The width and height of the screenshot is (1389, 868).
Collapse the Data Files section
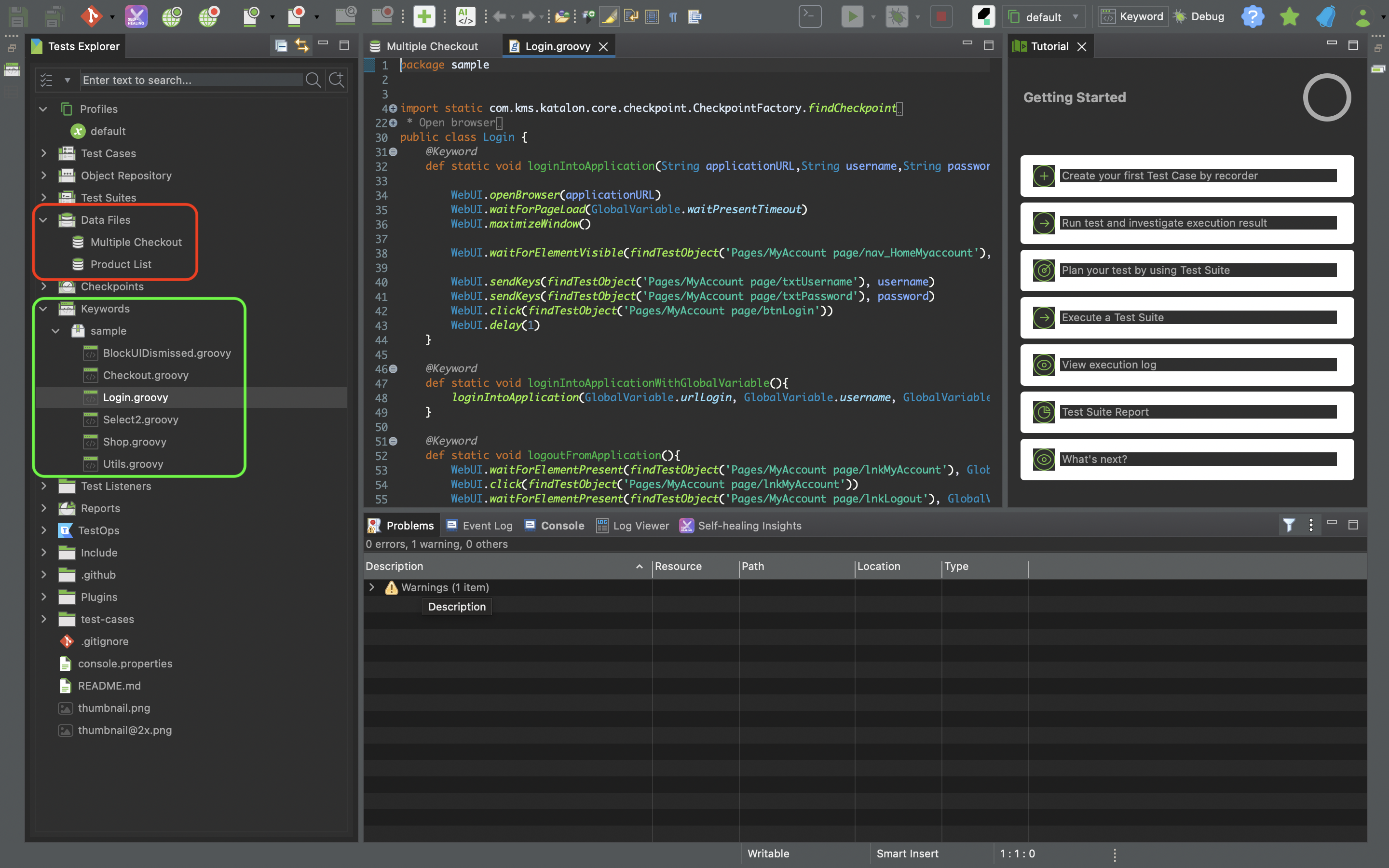43,219
